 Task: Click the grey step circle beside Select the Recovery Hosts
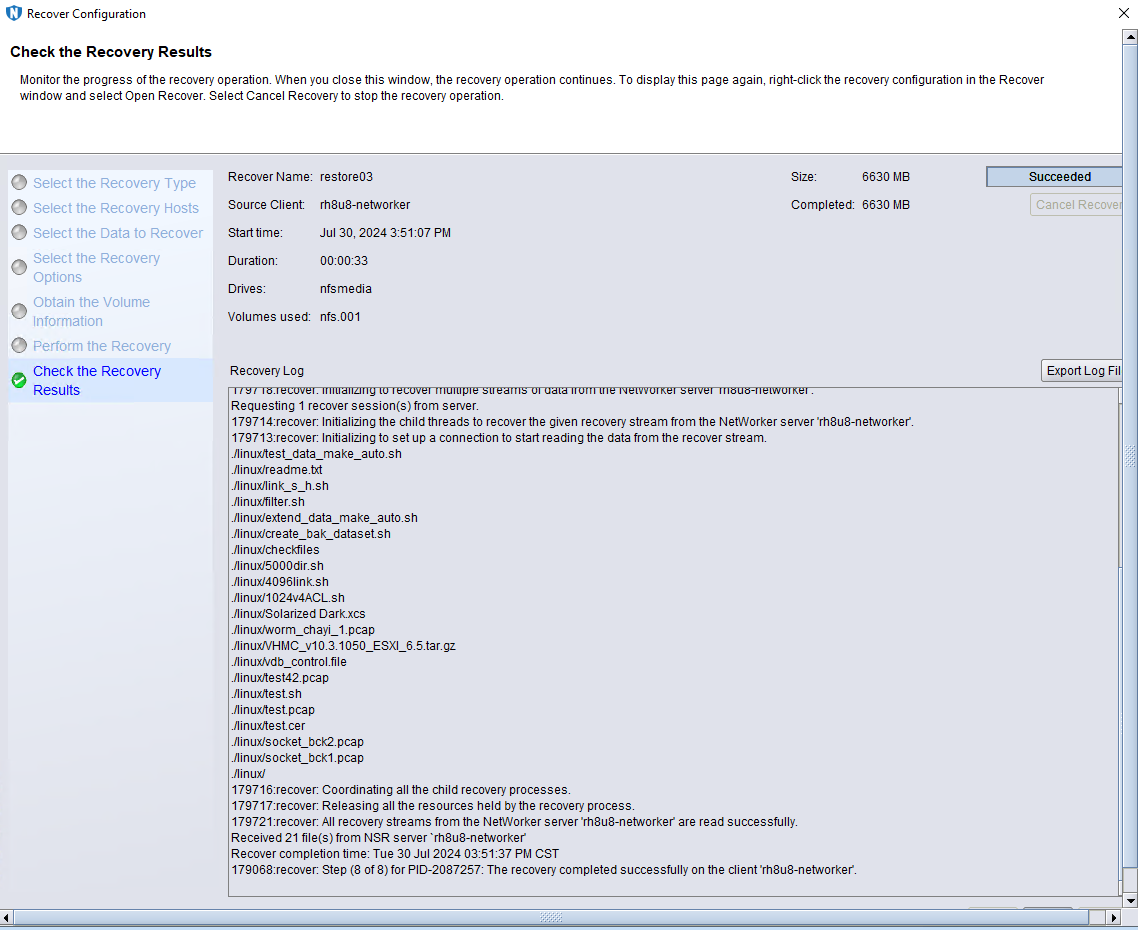[x=20, y=208]
